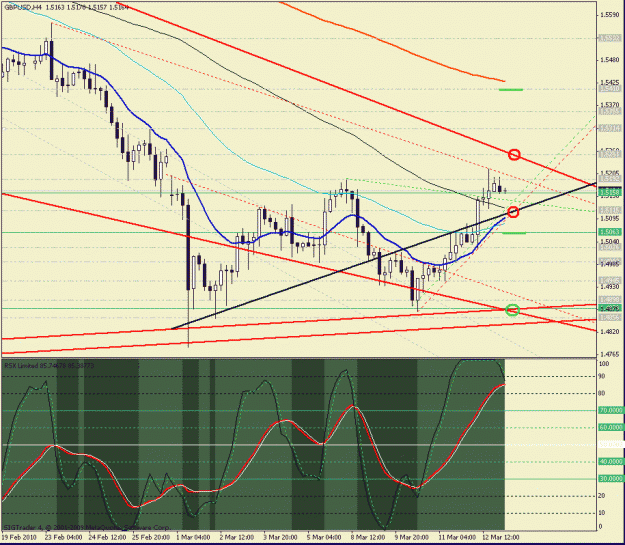The image size is (625, 545).
Task: Click the 20 value on indicator scale
Action: click(602, 496)
